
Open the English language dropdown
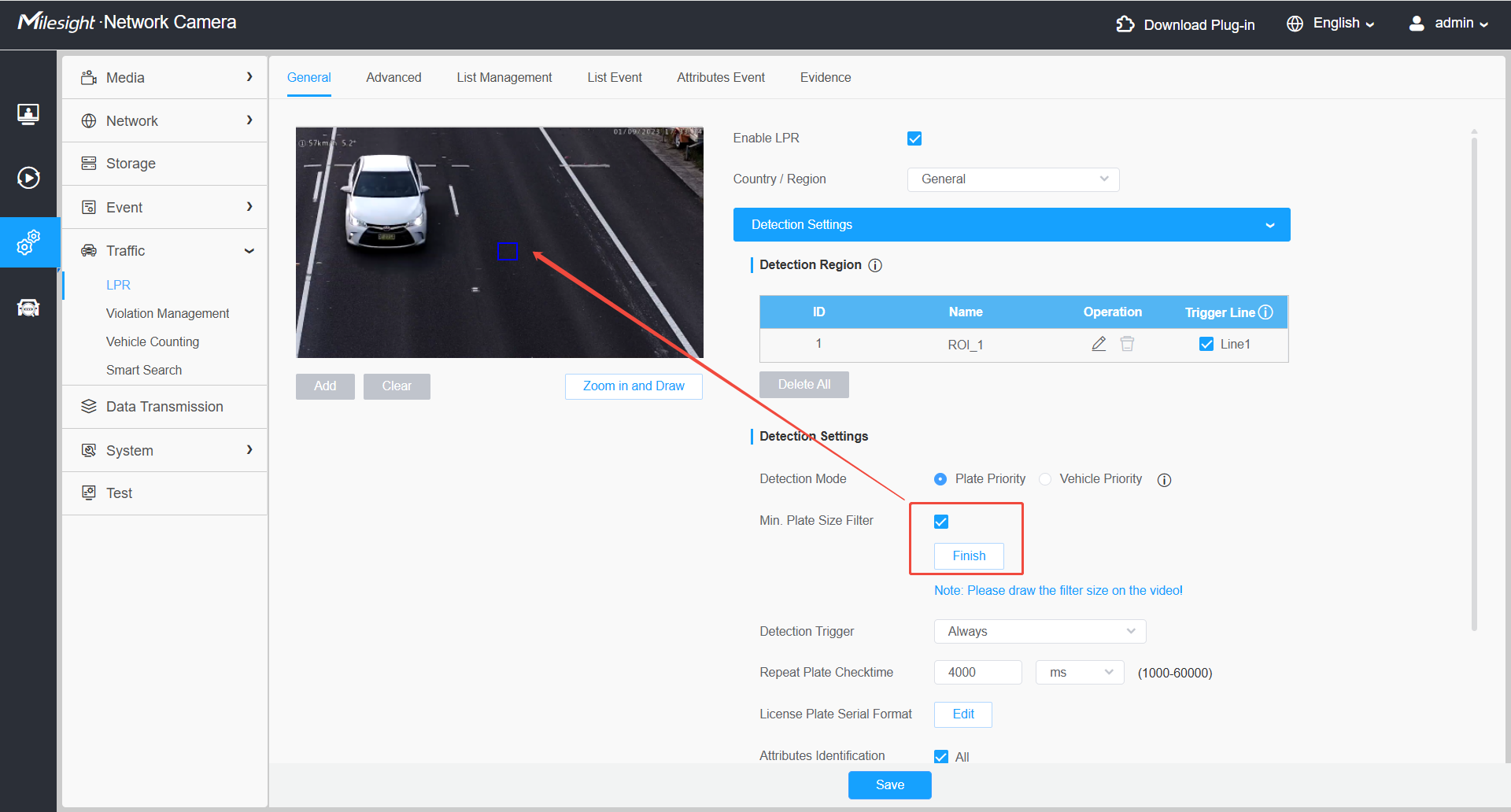coord(1343,24)
